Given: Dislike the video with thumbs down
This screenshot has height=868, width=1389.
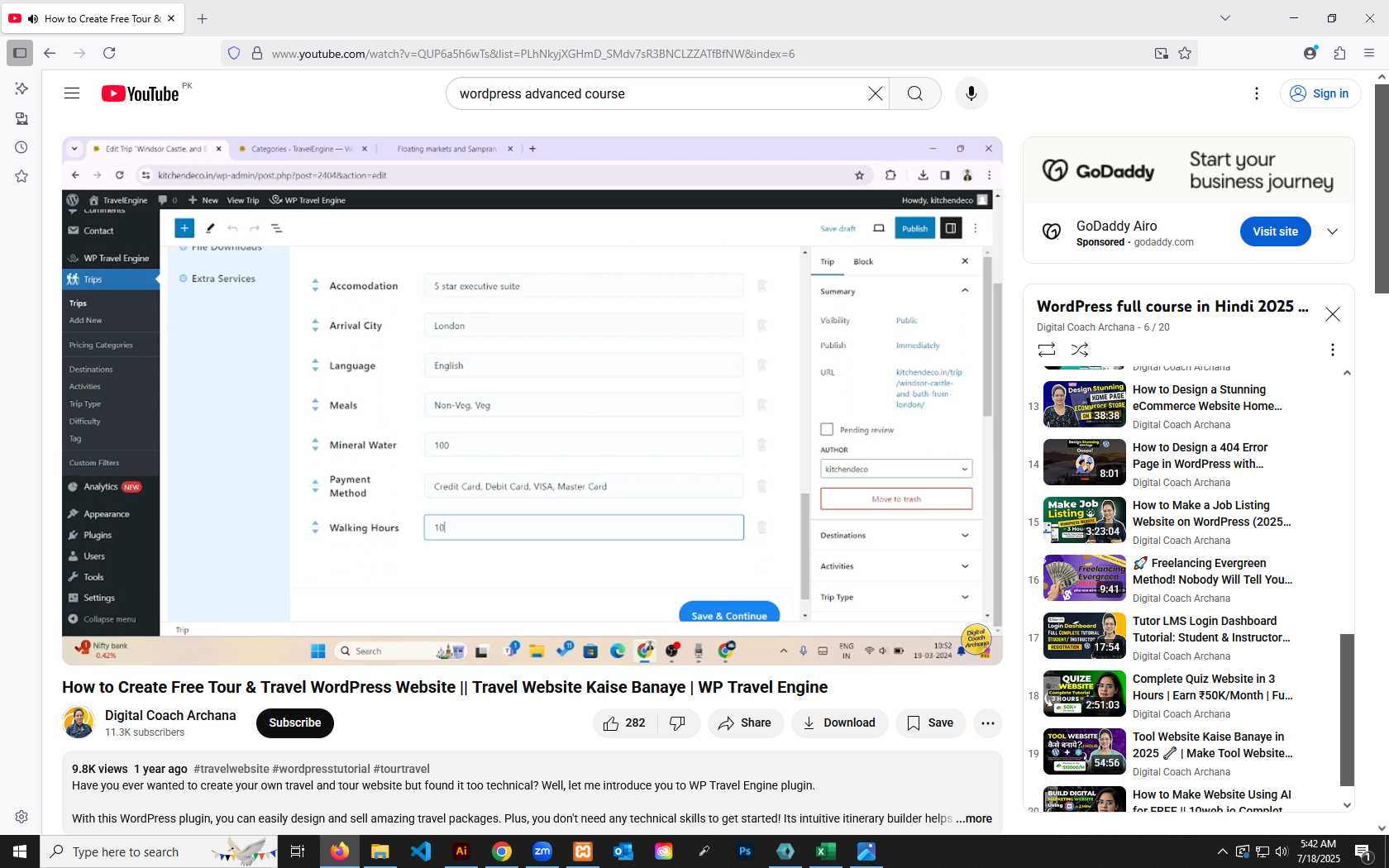Looking at the screenshot, I should pyautogui.click(x=678, y=723).
